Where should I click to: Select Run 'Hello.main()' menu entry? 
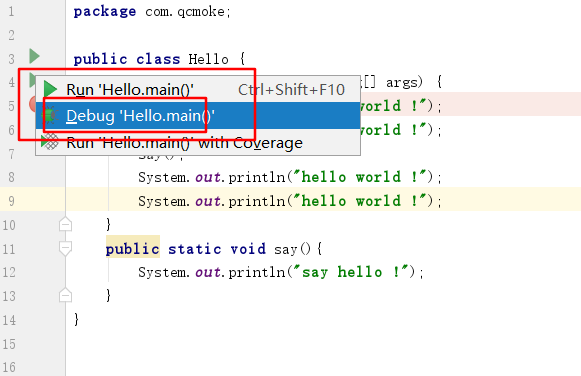click(x=198, y=89)
